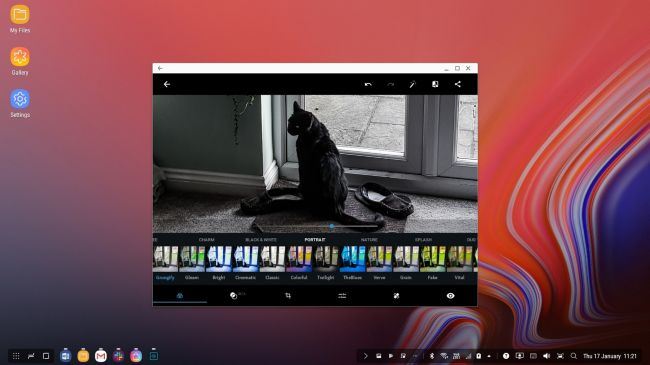Image resolution: width=650 pixels, height=365 pixels.
Task: Apply the Twilight filter thumbnail
Action: [326, 259]
